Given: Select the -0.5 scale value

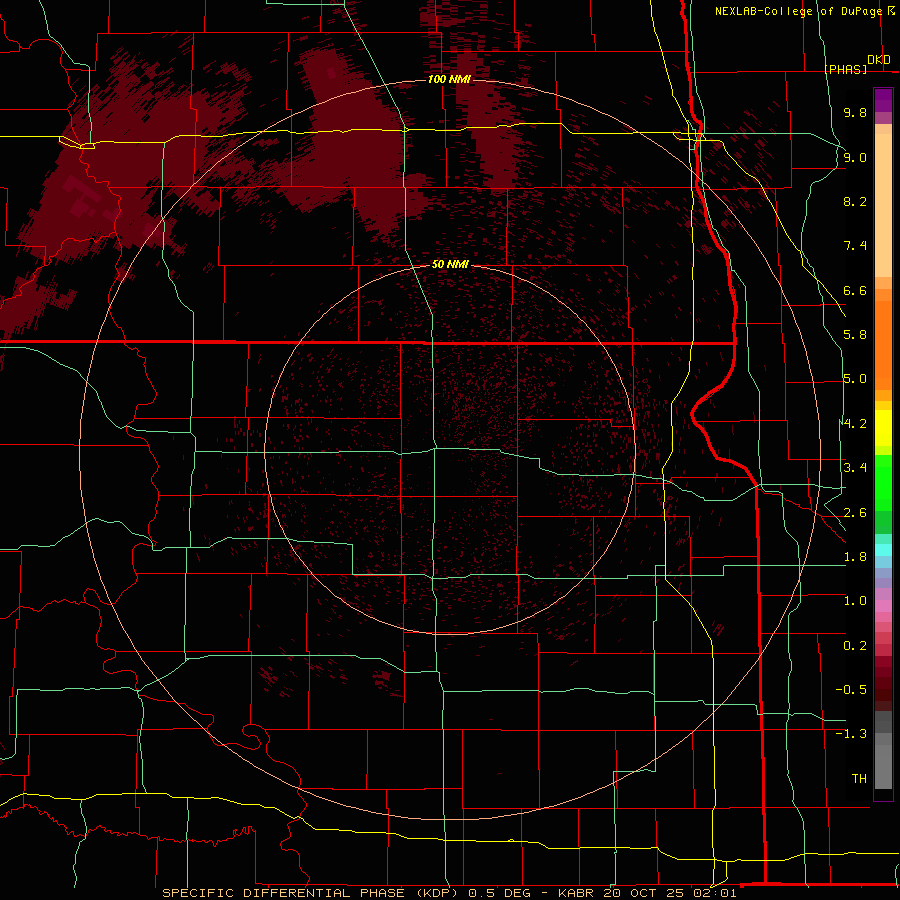Looking at the screenshot, I should pos(851,690).
